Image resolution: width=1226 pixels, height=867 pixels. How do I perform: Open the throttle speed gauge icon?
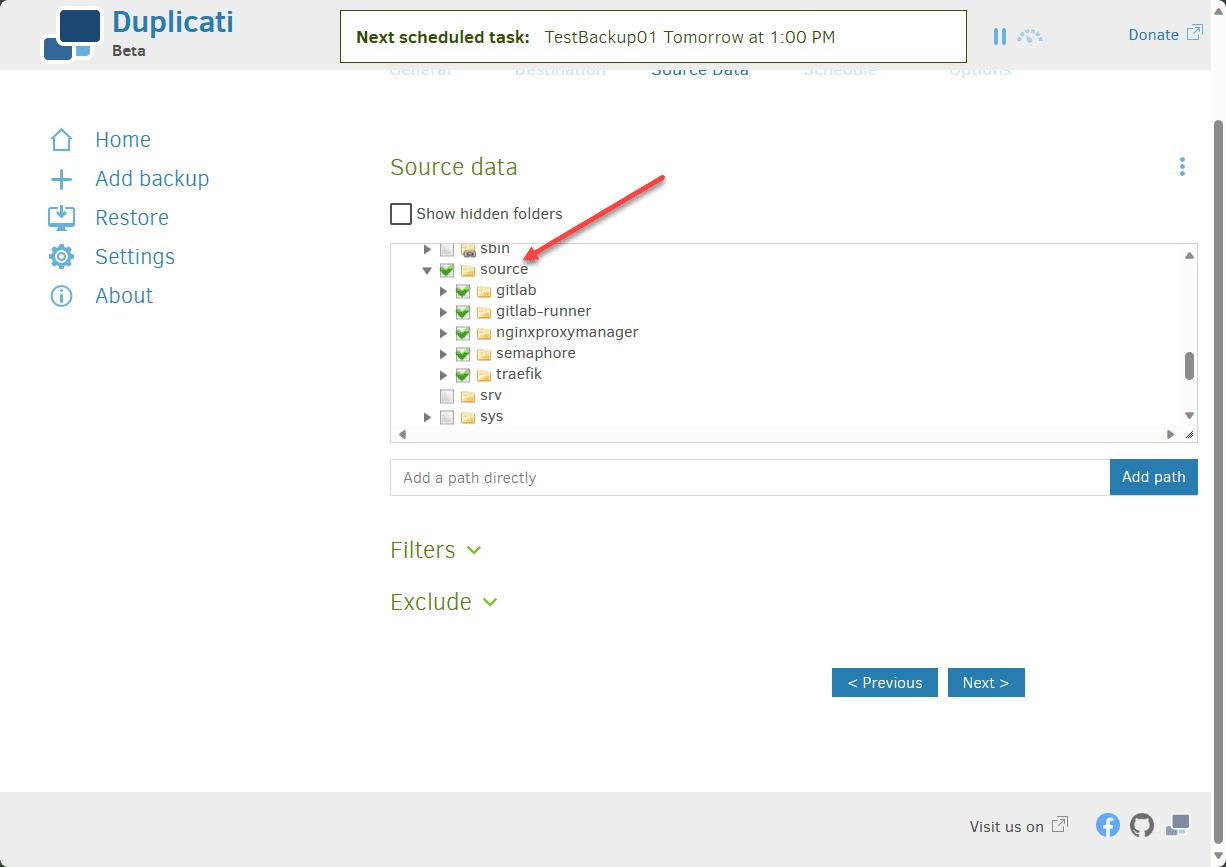coord(1030,36)
